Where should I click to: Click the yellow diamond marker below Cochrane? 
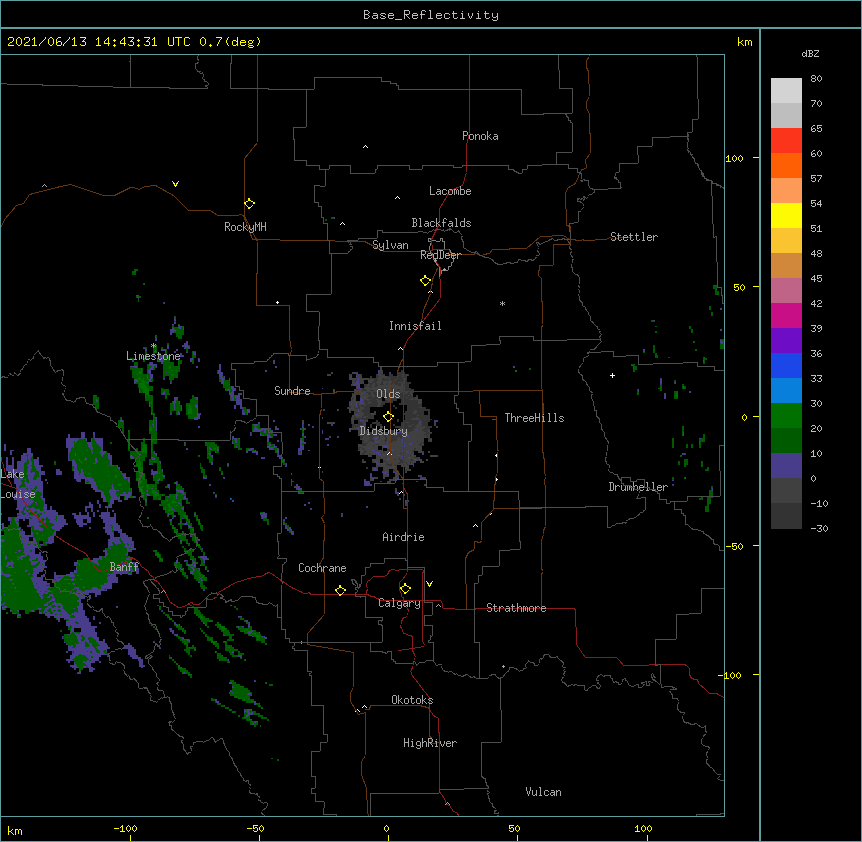(340, 590)
